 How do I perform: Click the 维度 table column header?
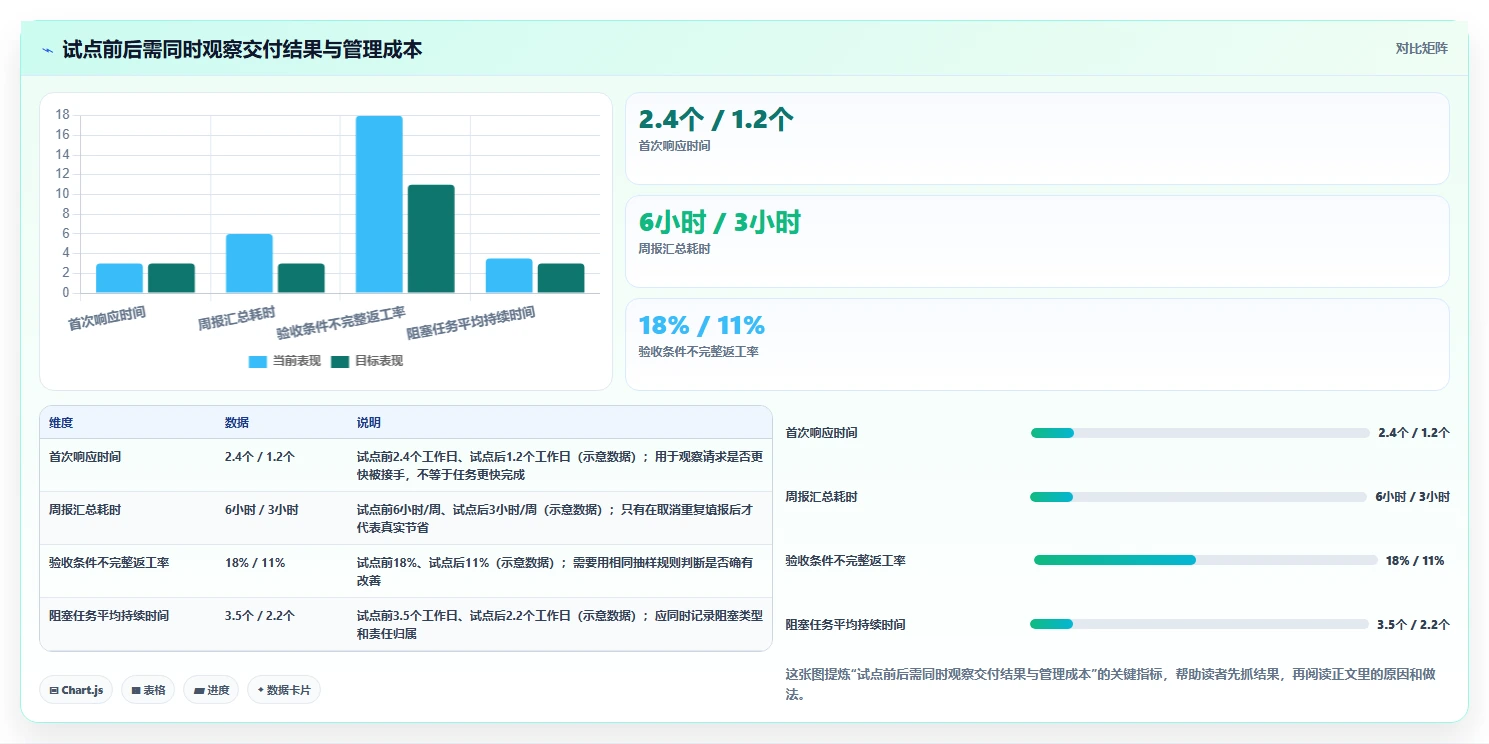[61, 423]
